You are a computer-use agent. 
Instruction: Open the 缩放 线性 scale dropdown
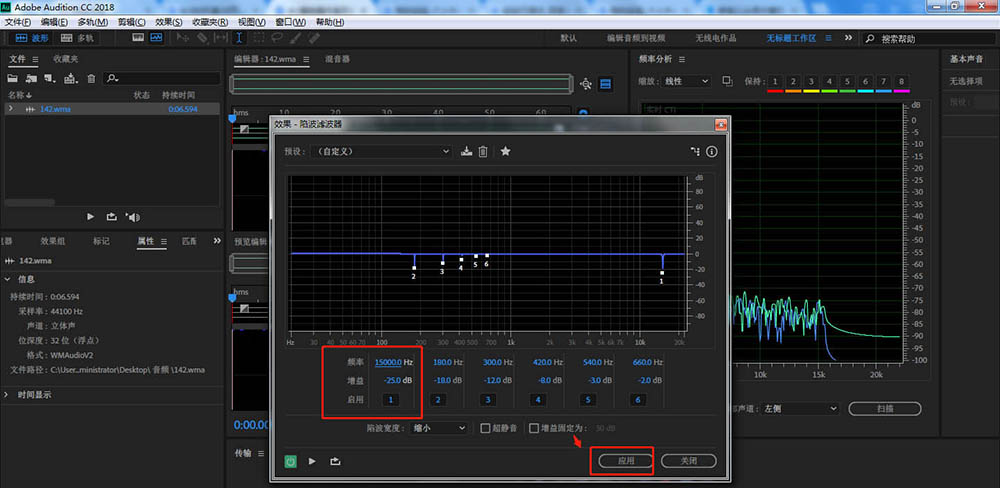[x=687, y=82]
